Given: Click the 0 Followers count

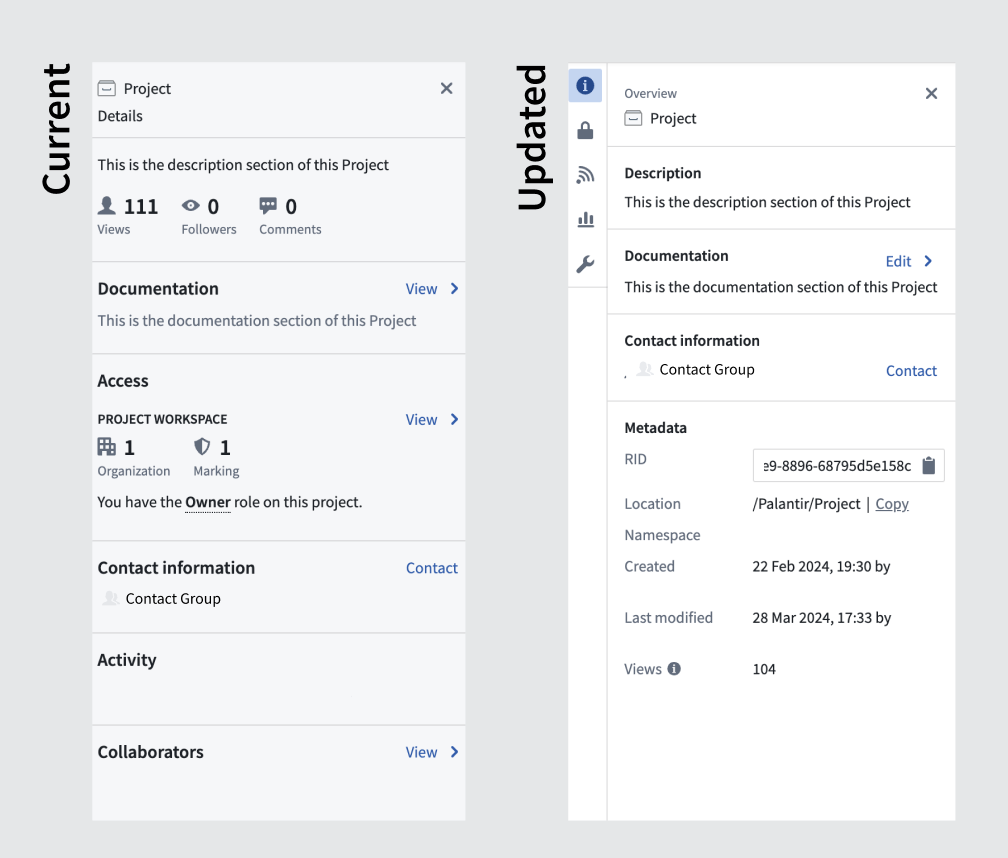Looking at the screenshot, I should [x=213, y=206].
